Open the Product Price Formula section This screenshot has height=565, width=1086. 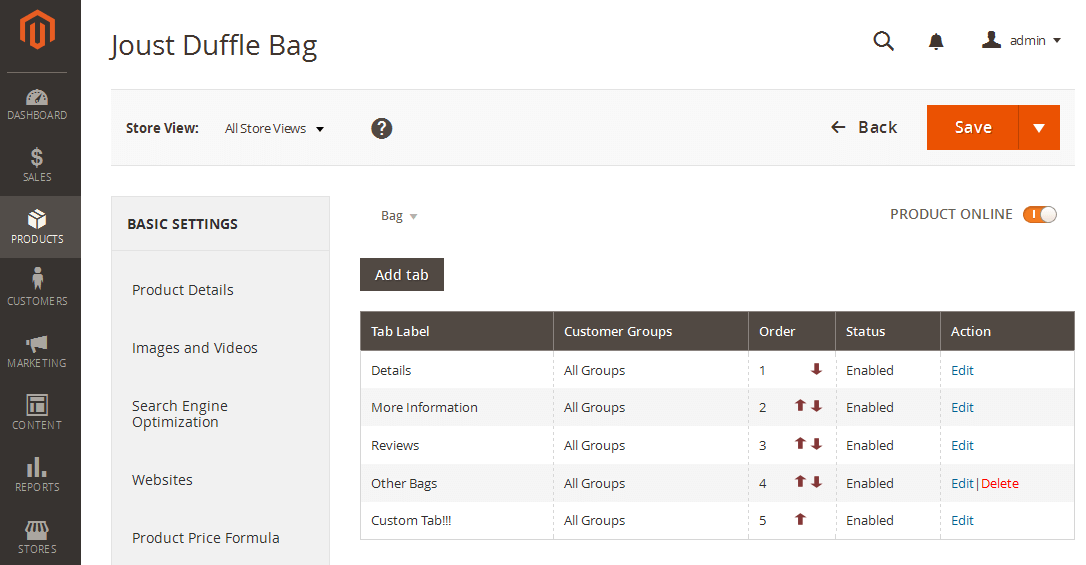[x=206, y=537]
